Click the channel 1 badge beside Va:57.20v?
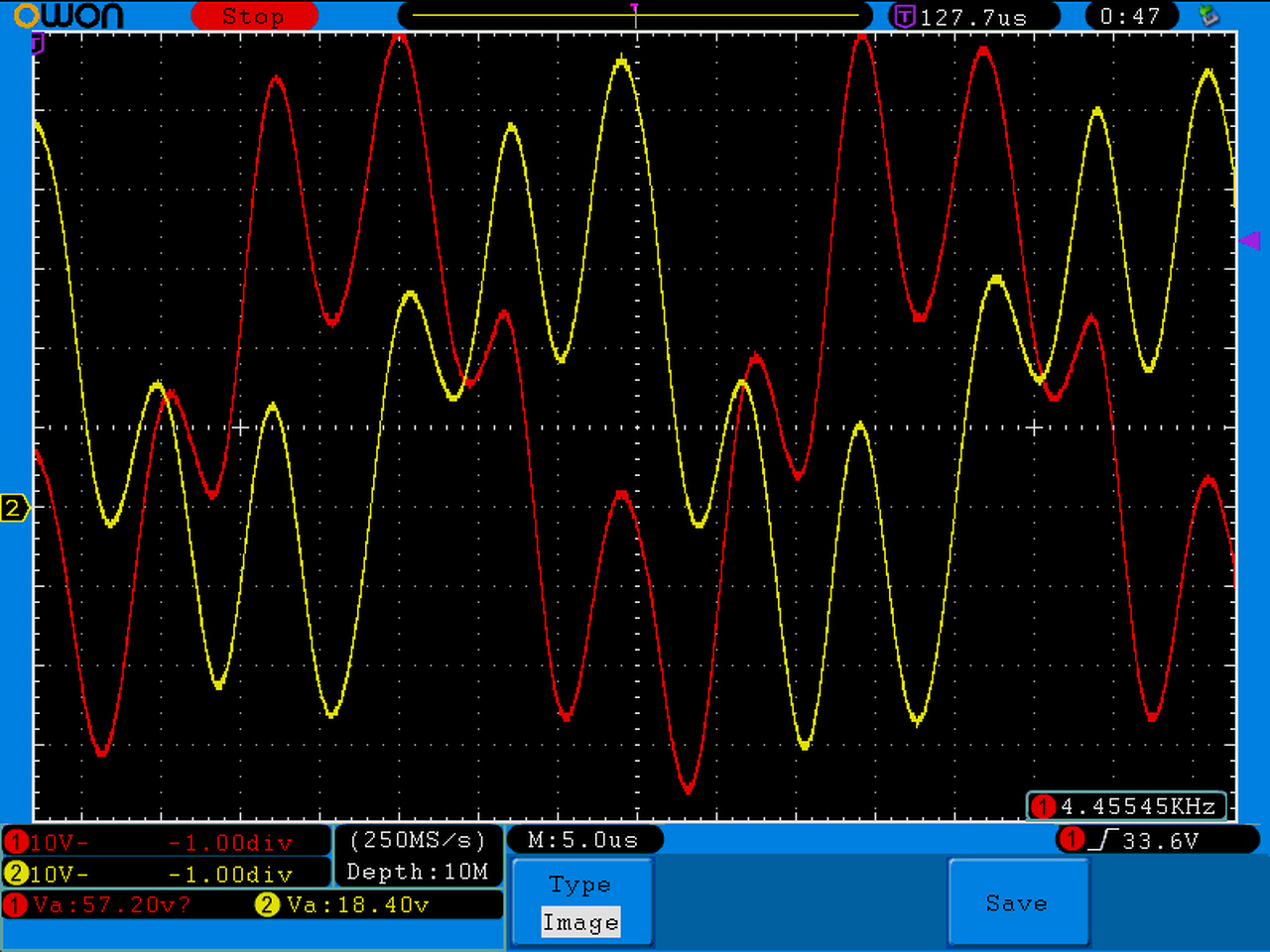Image resolution: width=1270 pixels, height=952 pixels. (x=15, y=904)
